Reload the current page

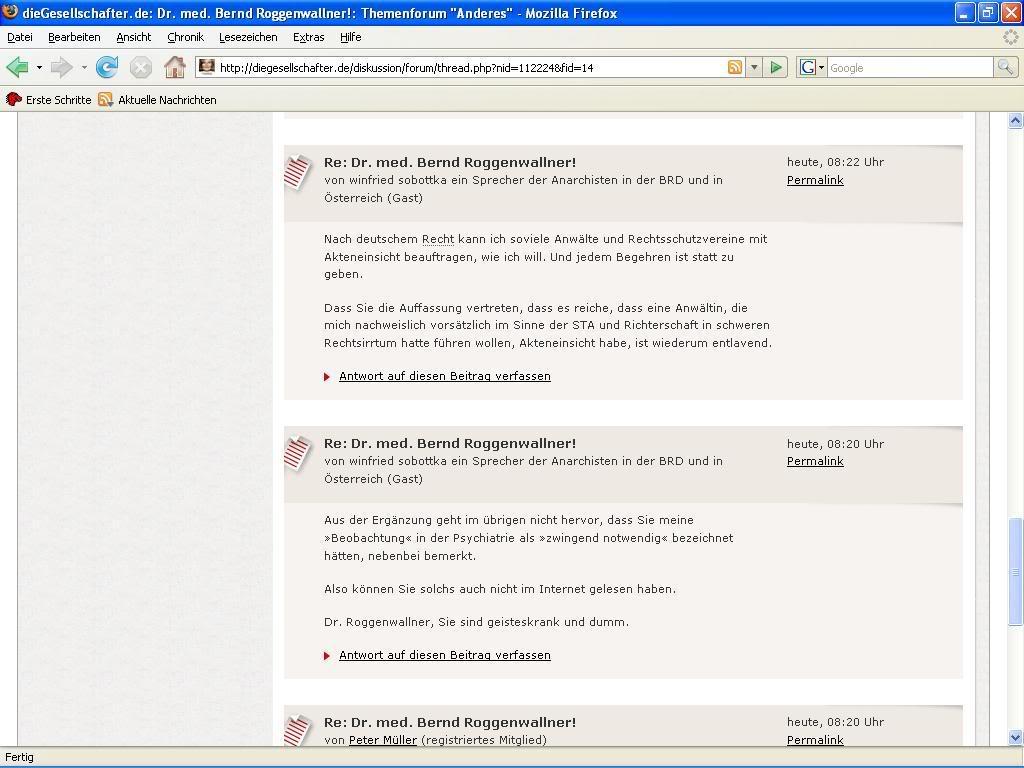[x=106, y=67]
